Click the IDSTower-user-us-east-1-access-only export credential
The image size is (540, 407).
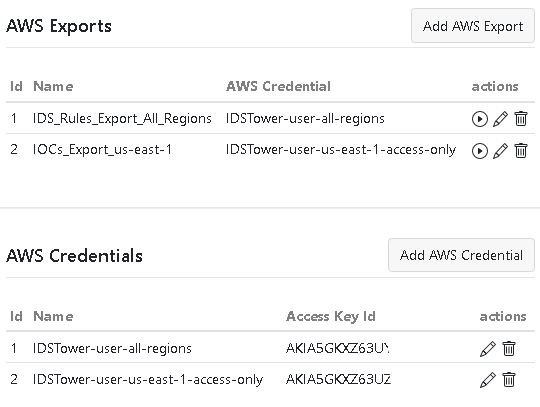point(341,150)
